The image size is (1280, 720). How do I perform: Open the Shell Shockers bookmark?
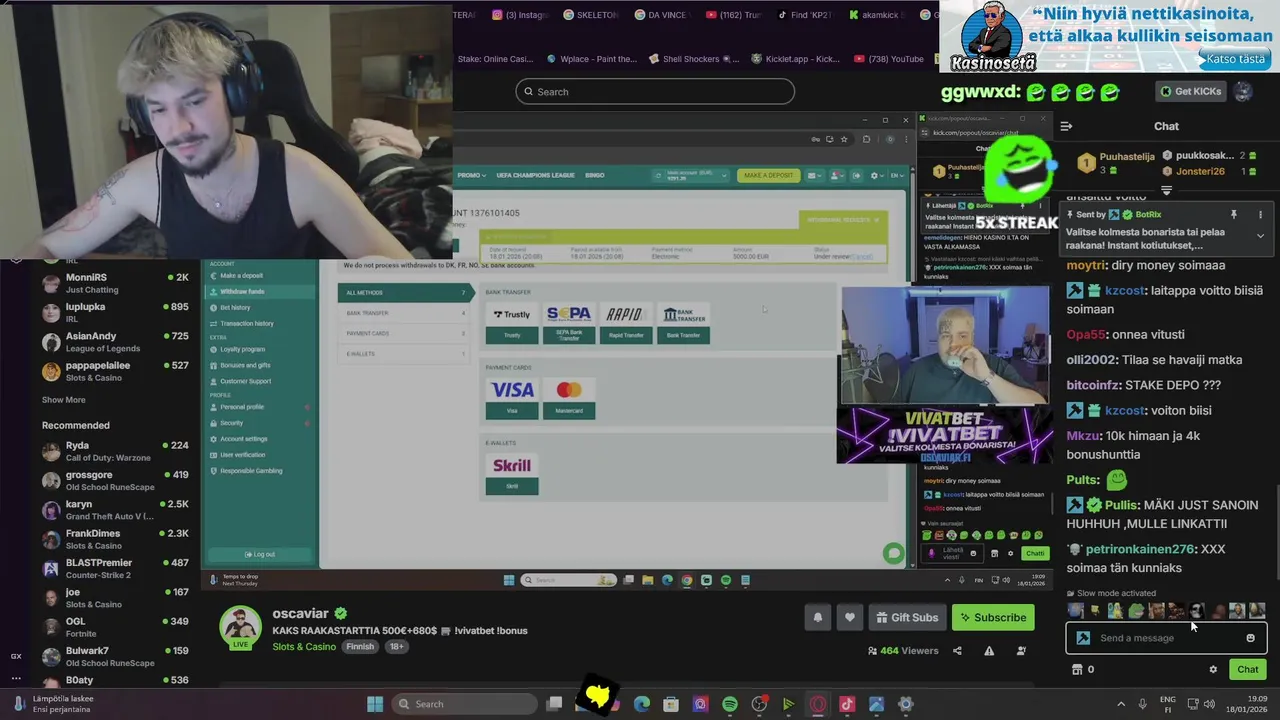(x=693, y=59)
